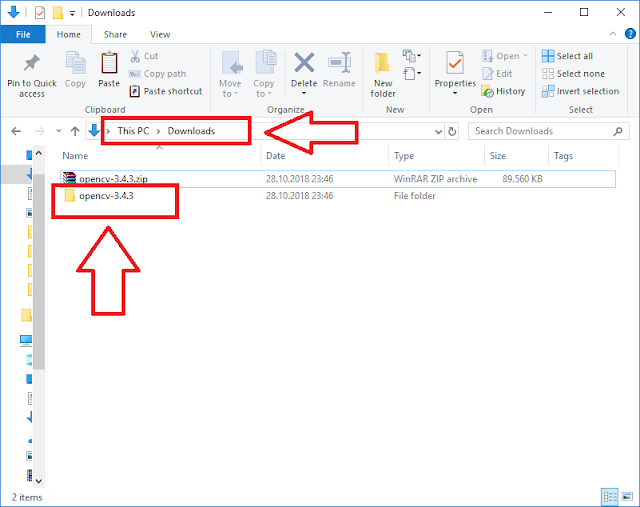Click Copy path in the ribbon
This screenshot has width=640, height=507.
pos(158,74)
